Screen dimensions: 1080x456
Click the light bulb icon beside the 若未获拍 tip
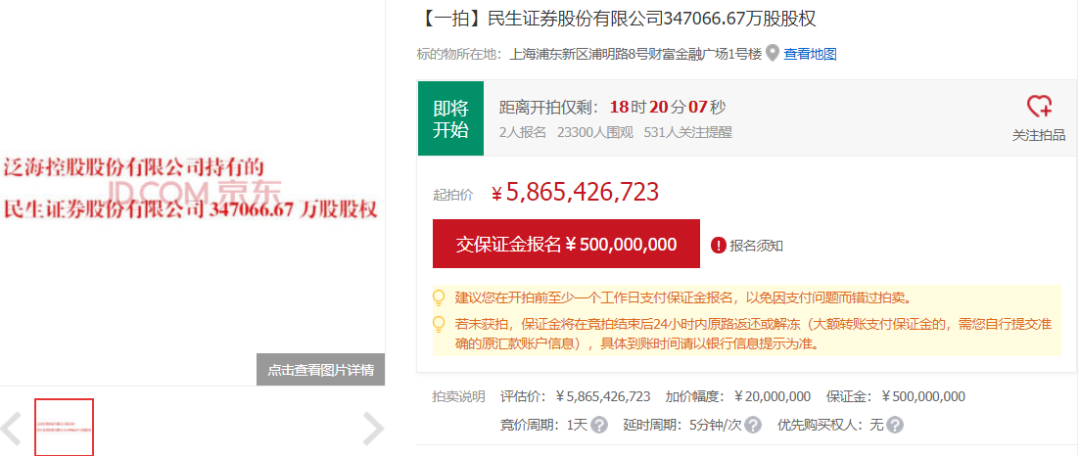pos(438,324)
